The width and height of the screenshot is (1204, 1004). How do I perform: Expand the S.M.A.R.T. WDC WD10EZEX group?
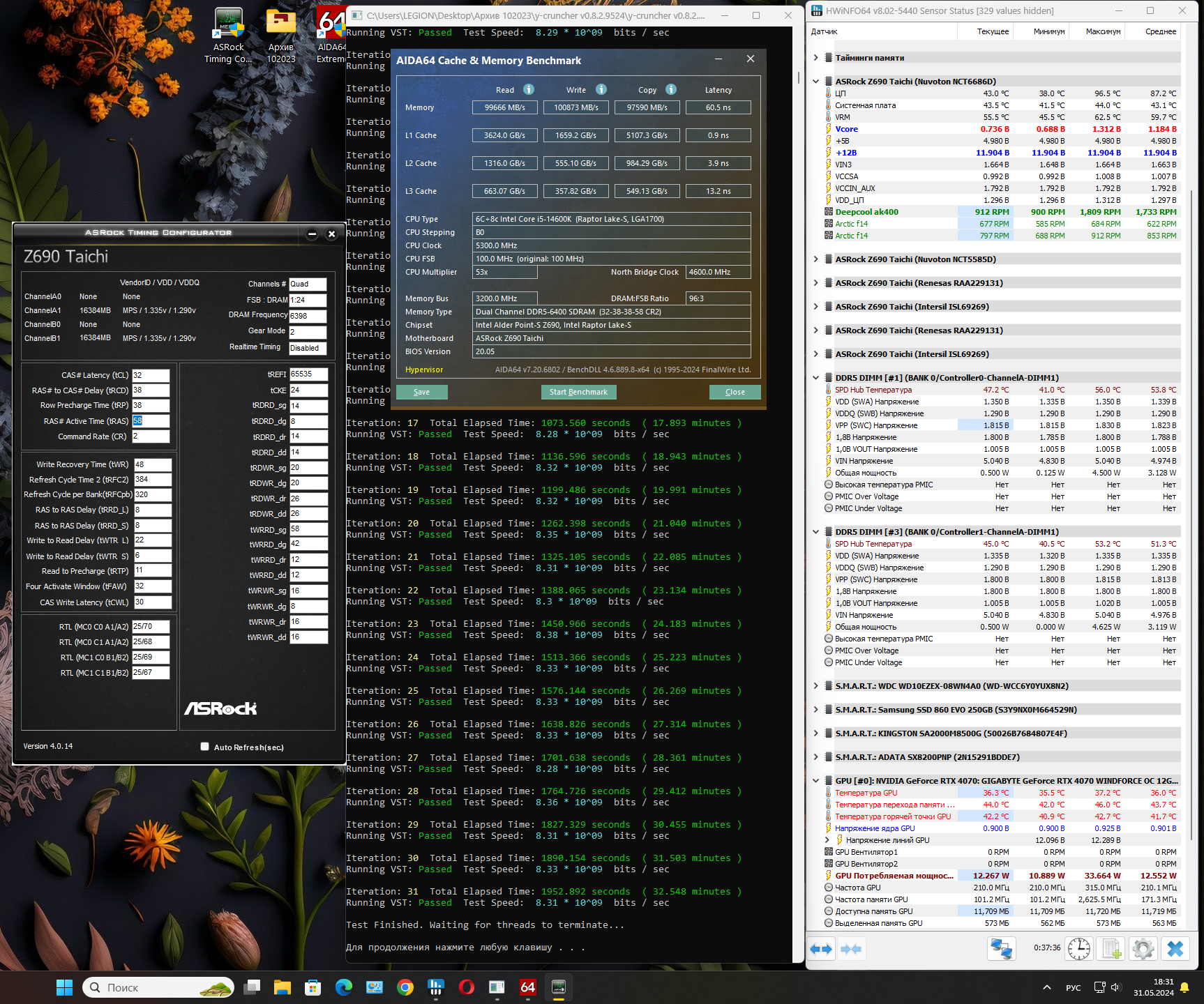pyautogui.click(x=815, y=686)
